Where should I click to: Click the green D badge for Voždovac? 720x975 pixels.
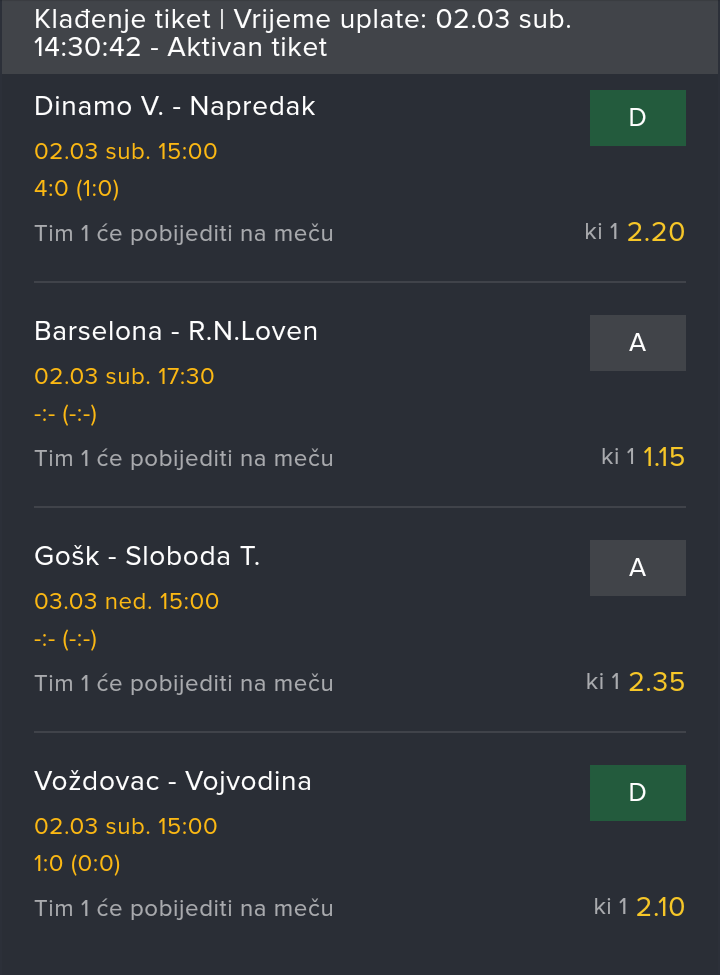pyautogui.click(x=637, y=793)
